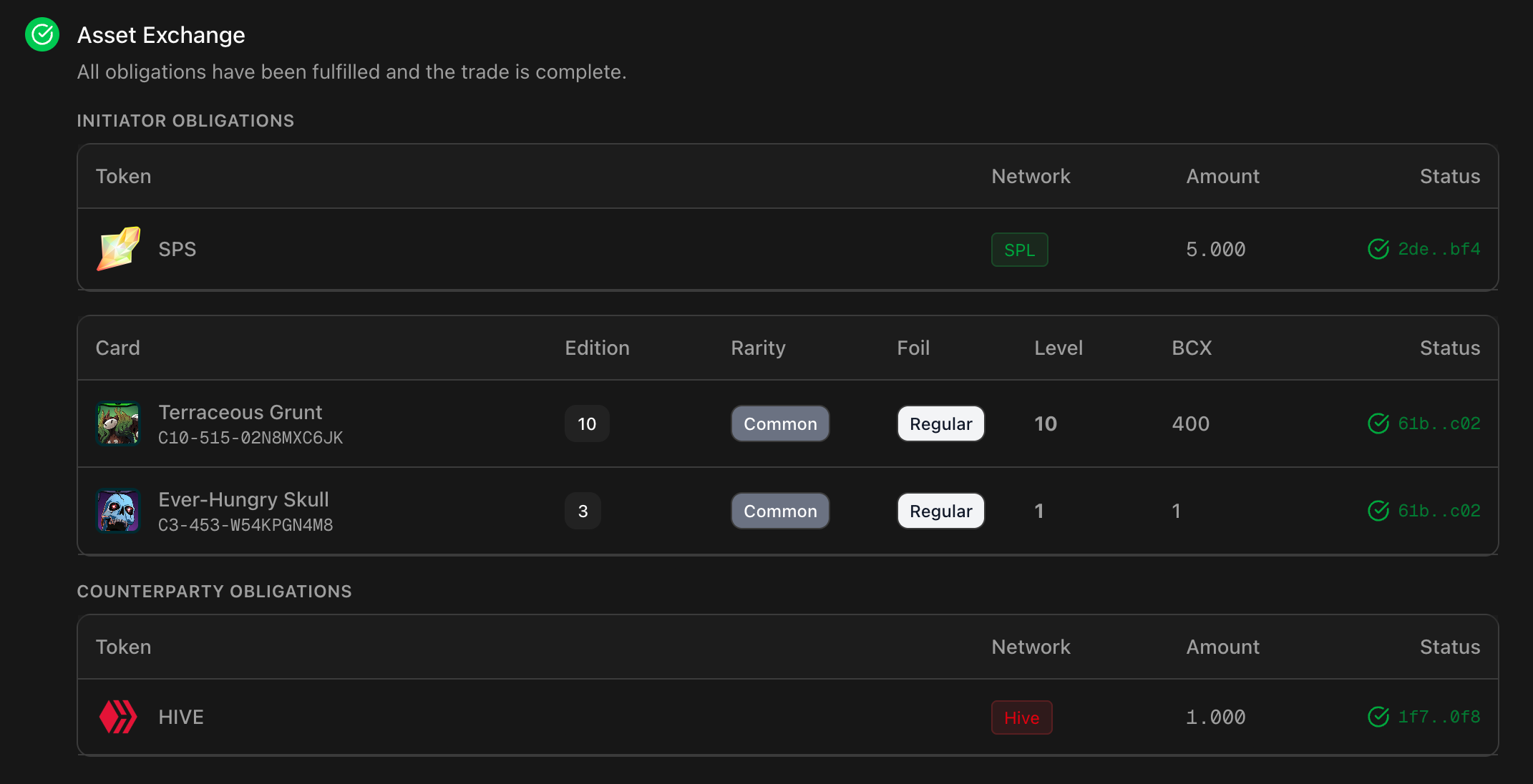This screenshot has height=784, width=1533.
Task: Open the 2de..bf4 transaction link
Action: (1439, 249)
